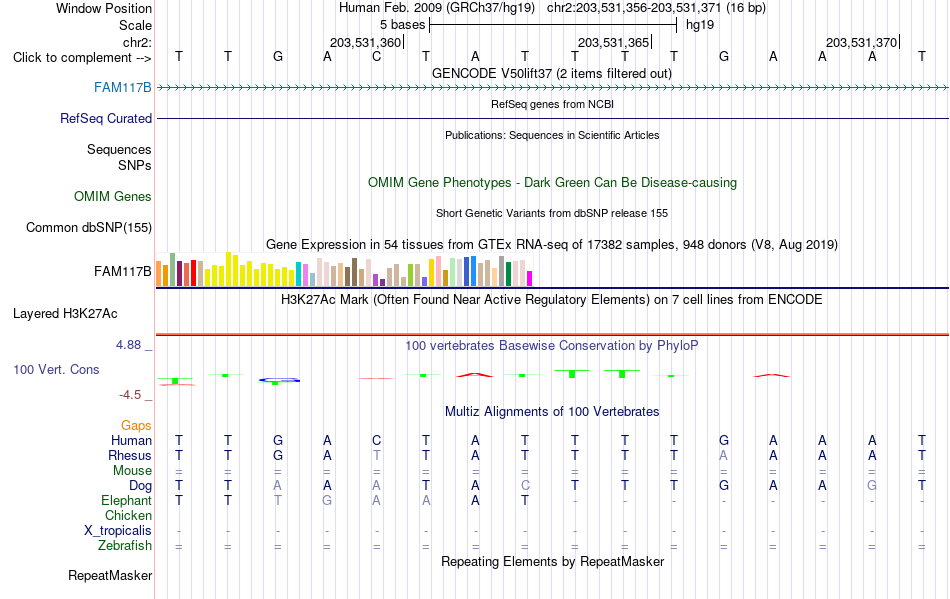This screenshot has width=950, height=599.
Task: Open the RefSeq Curated track label
Action: [x=105, y=118]
